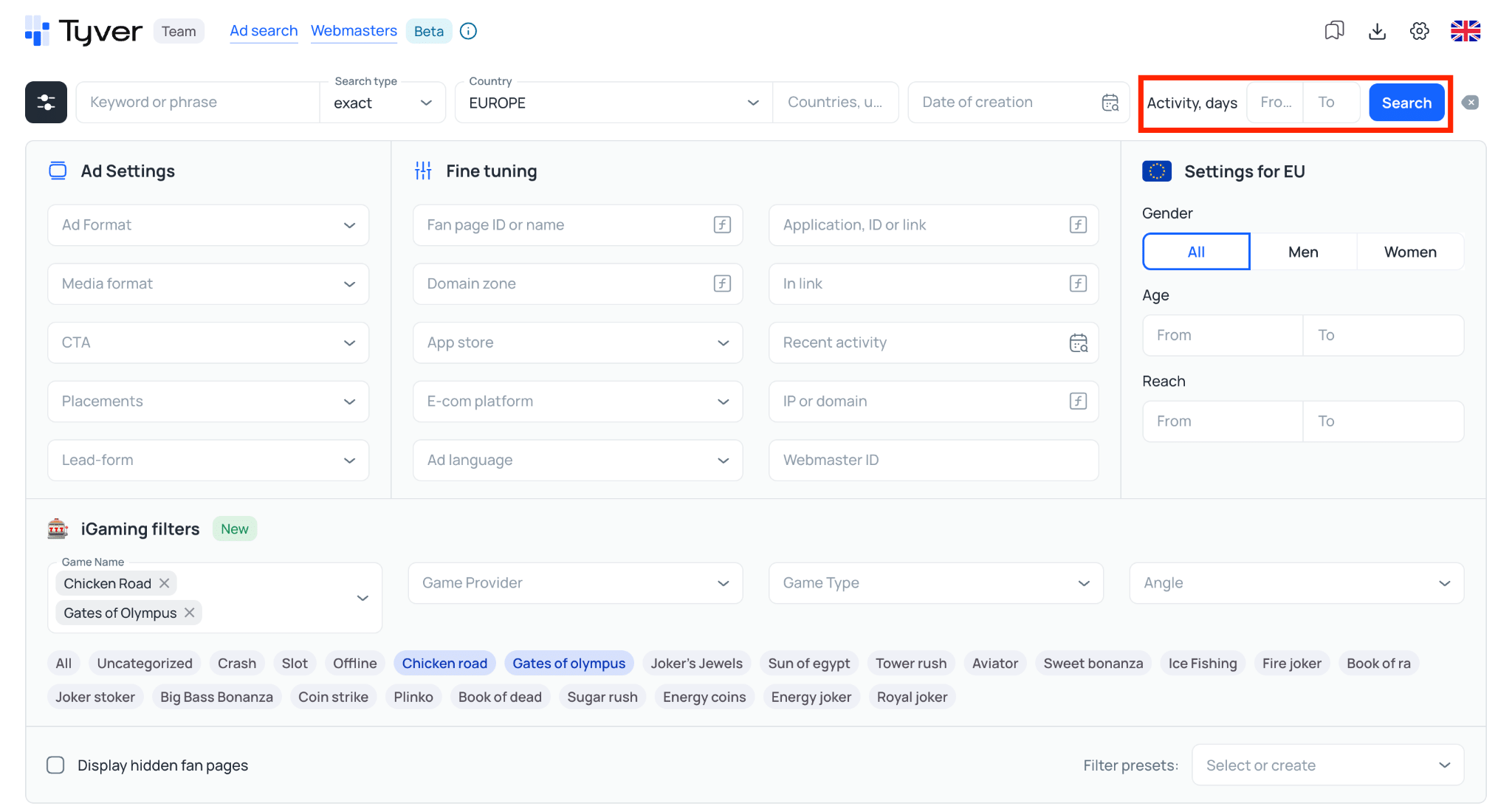This screenshot has width=1512, height=806.
Task: Click the blue Search button
Action: 1406,103
